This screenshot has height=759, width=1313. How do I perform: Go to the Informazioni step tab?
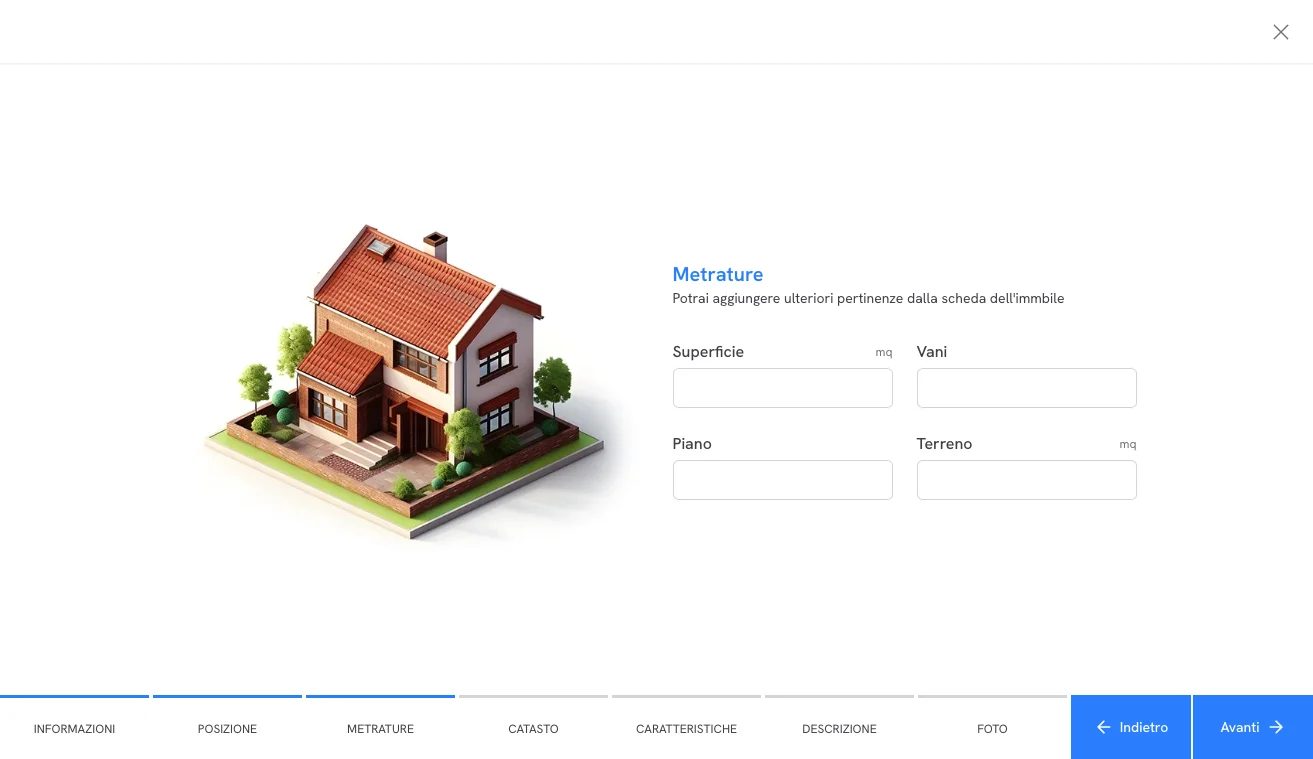click(74, 729)
